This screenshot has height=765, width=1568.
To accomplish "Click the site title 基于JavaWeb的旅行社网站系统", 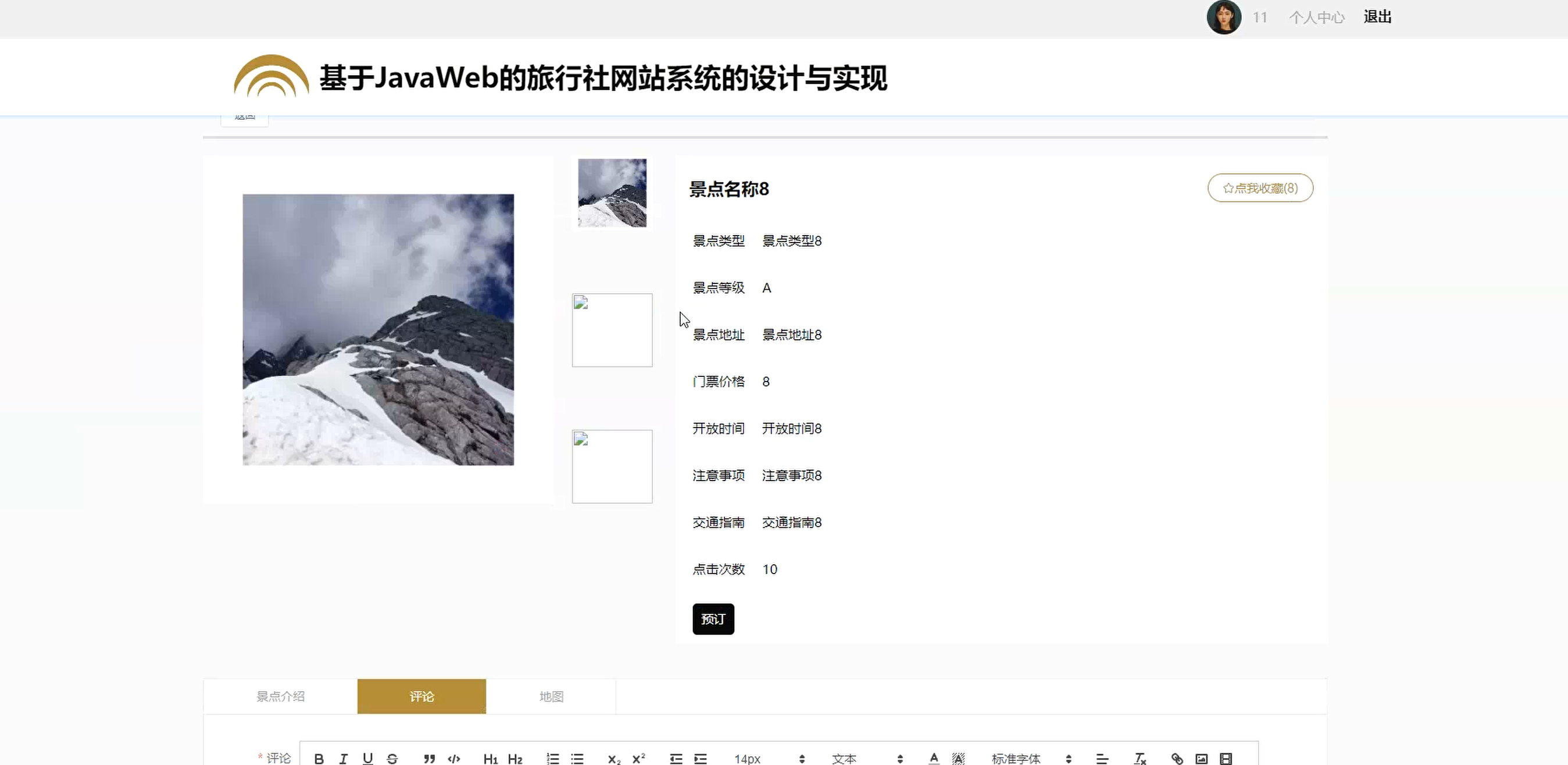I will tap(603, 78).
